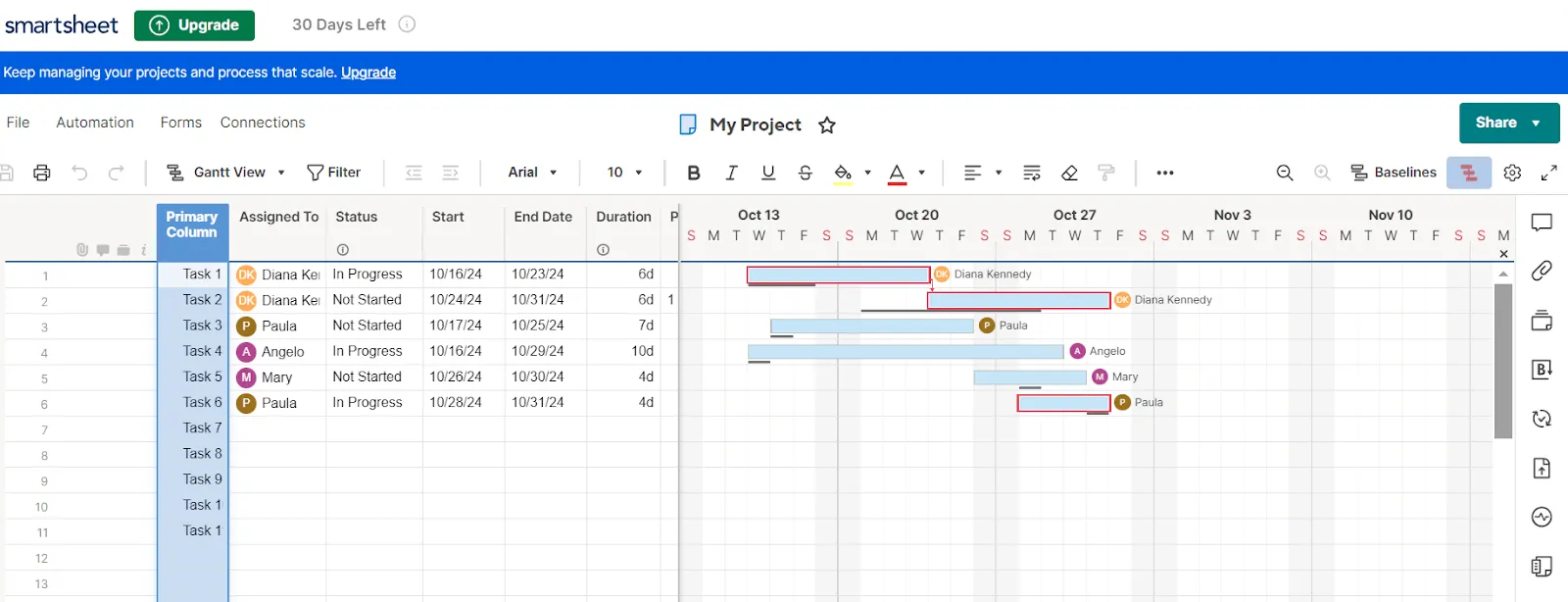
Task: Click the clear formatting eraser icon
Action: click(x=1069, y=173)
